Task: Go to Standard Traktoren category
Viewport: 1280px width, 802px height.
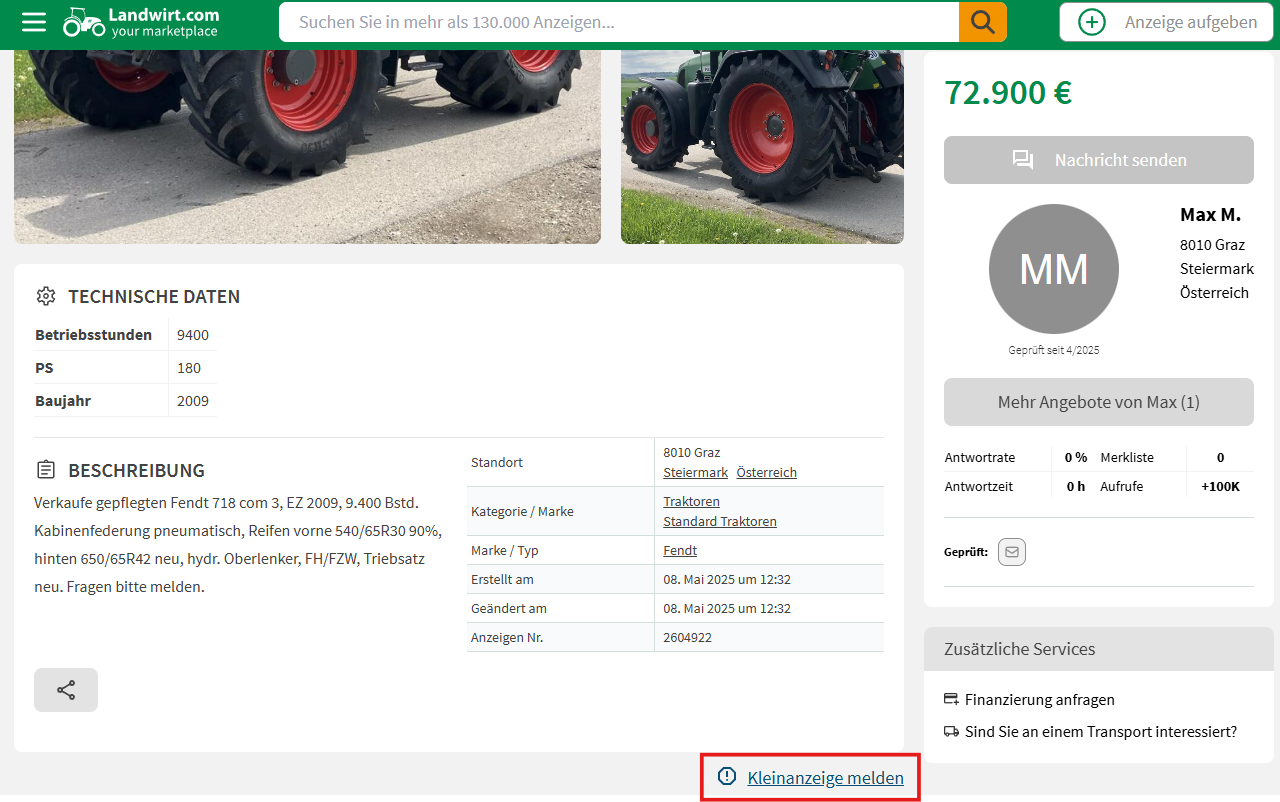Action: click(719, 521)
